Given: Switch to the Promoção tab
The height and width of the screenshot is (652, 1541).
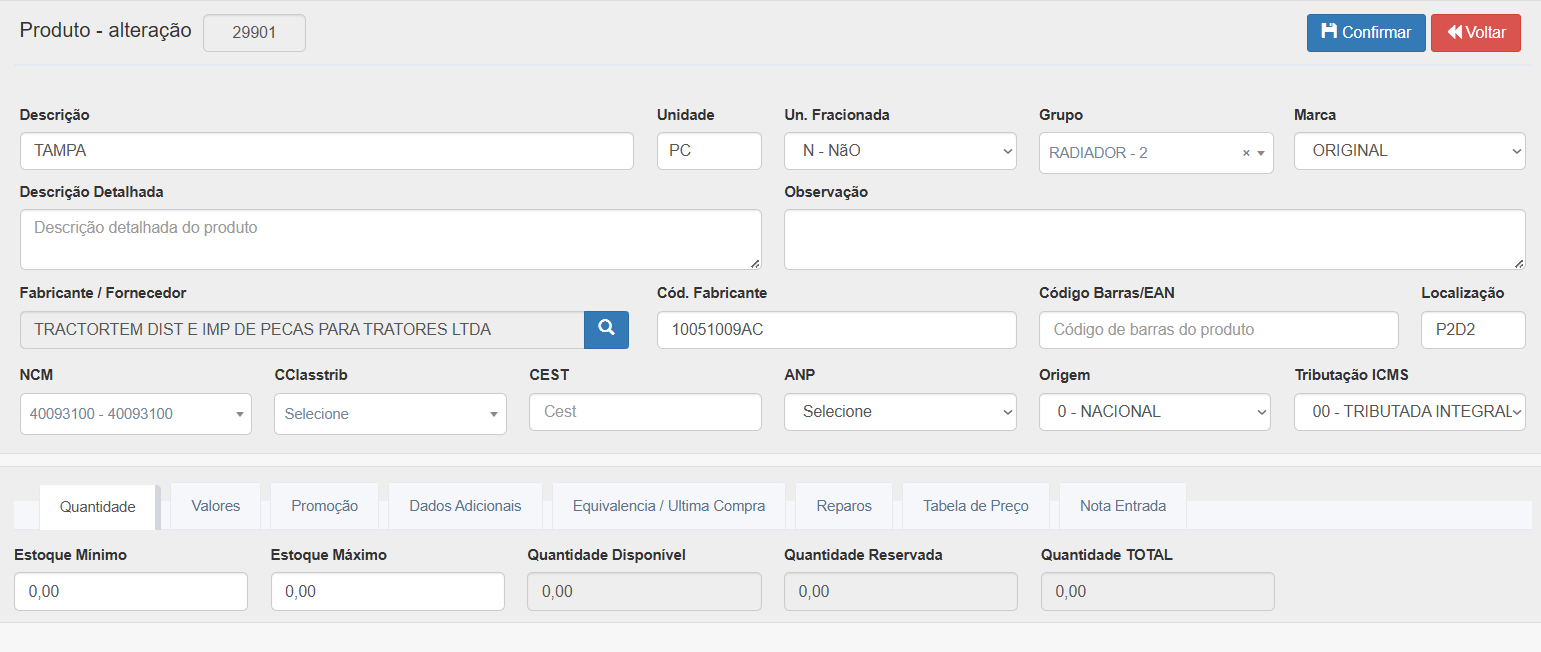Looking at the screenshot, I should [325, 506].
